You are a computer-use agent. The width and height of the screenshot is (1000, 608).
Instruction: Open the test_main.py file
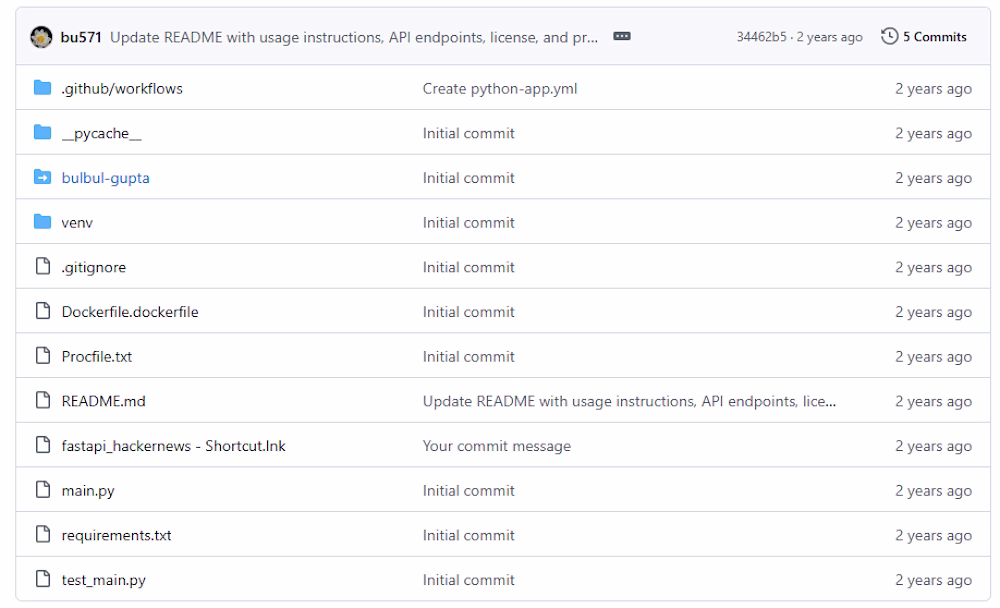[103, 580]
